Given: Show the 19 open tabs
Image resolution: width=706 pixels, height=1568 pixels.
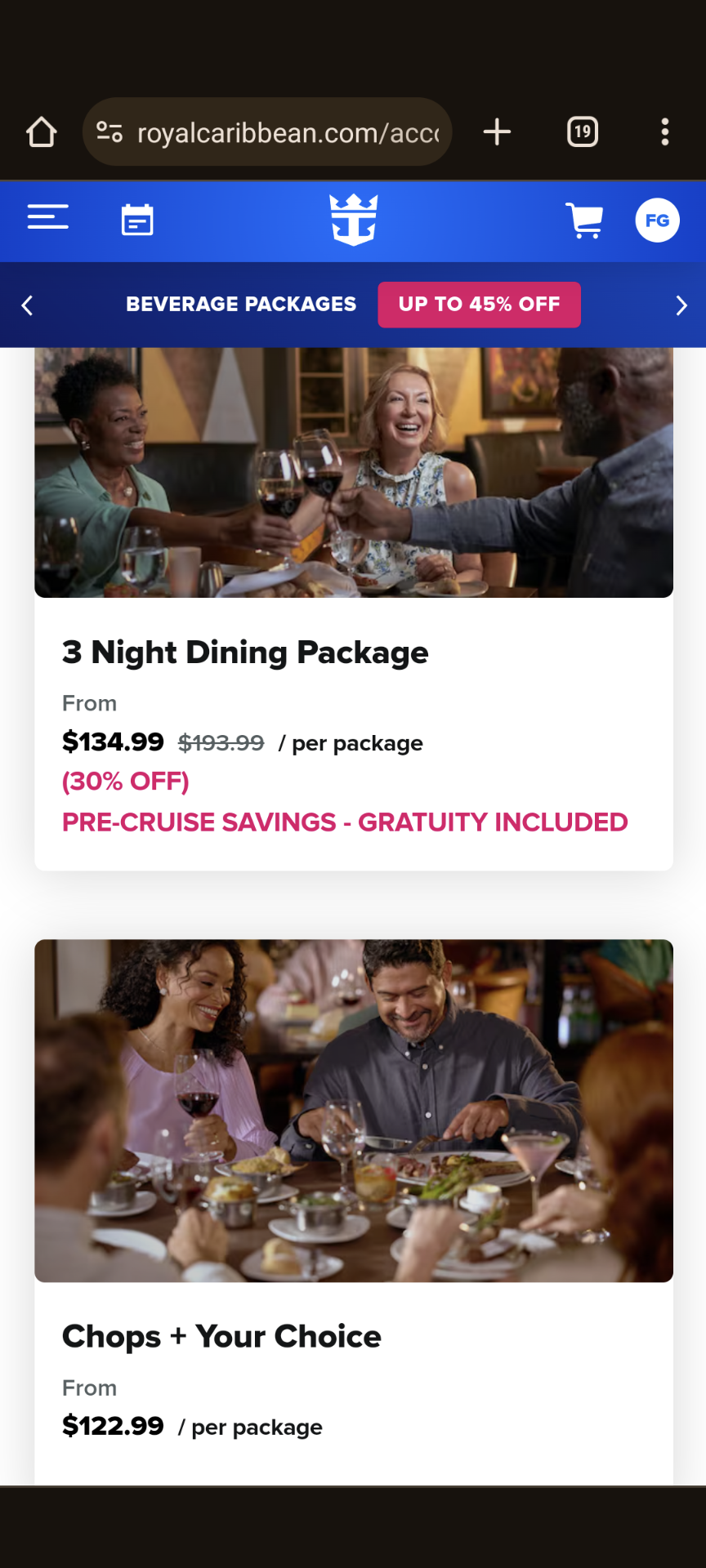Looking at the screenshot, I should (583, 131).
